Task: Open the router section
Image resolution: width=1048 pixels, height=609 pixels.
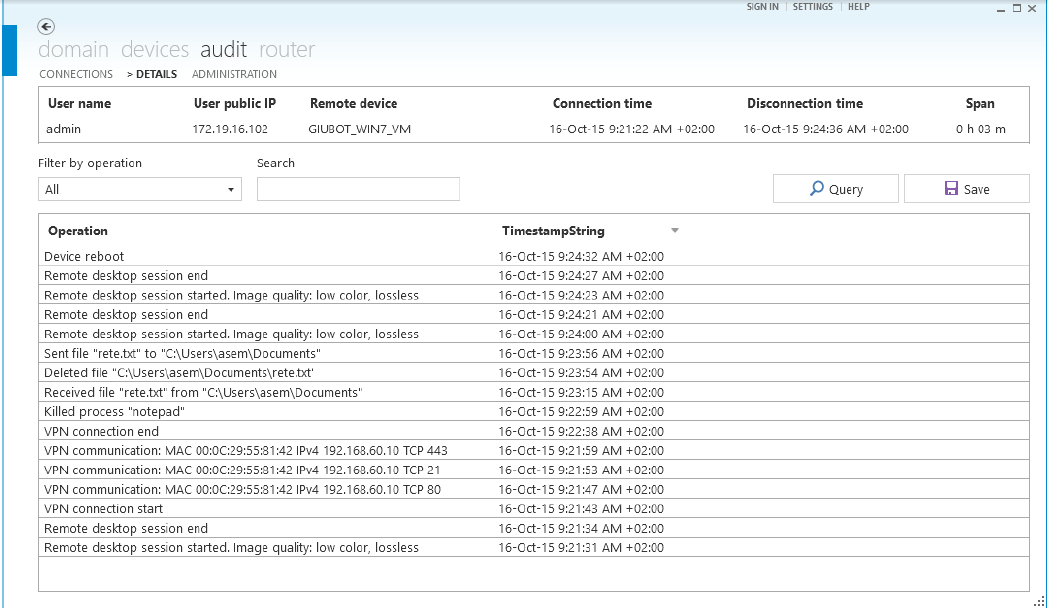Action: (287, 49)
